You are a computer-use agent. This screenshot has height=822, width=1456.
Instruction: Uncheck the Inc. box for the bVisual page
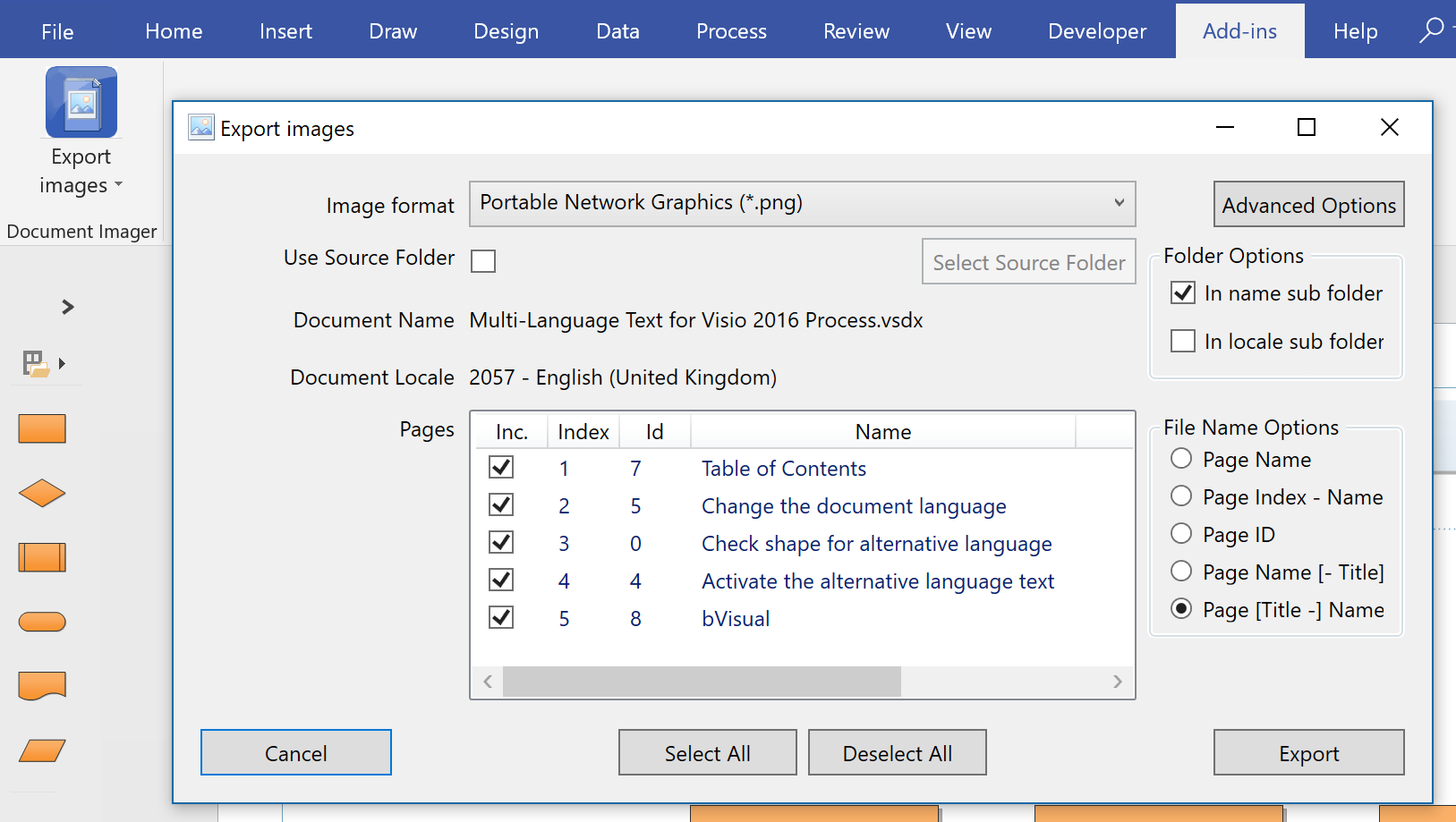click(x=501, y=616)
